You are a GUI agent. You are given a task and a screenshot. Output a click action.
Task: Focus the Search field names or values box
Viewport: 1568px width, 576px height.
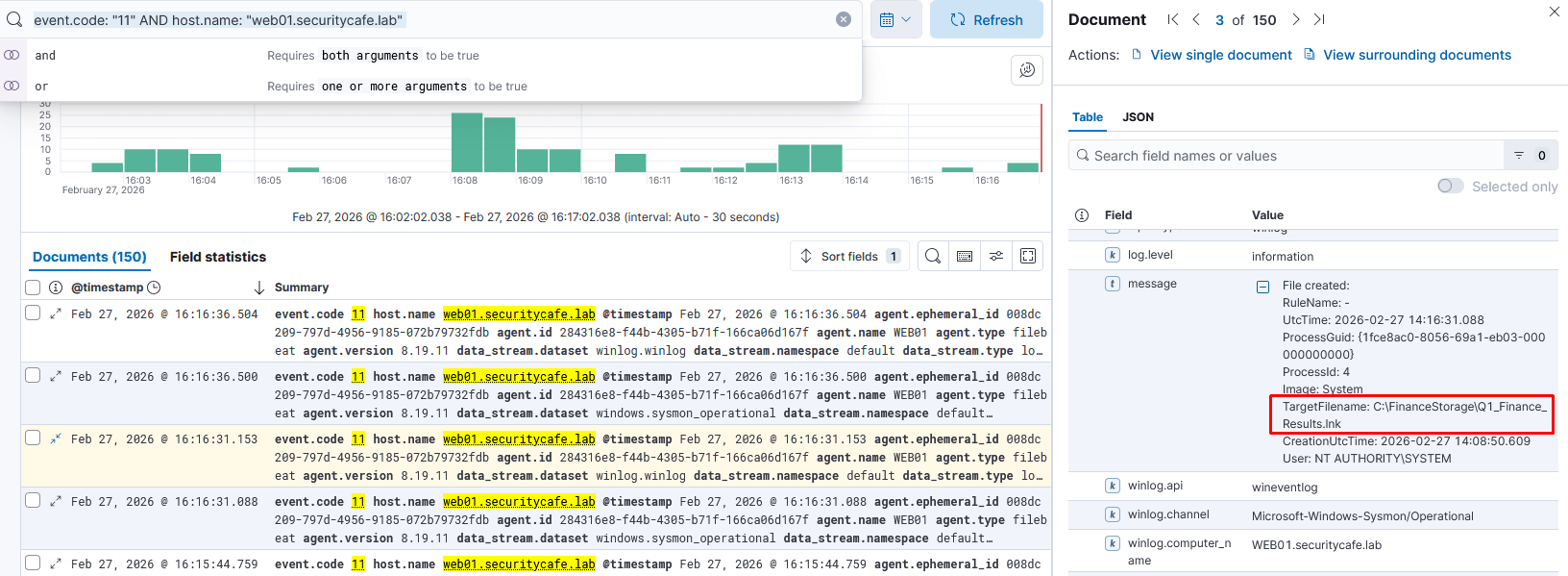[x=1287, y=155]
